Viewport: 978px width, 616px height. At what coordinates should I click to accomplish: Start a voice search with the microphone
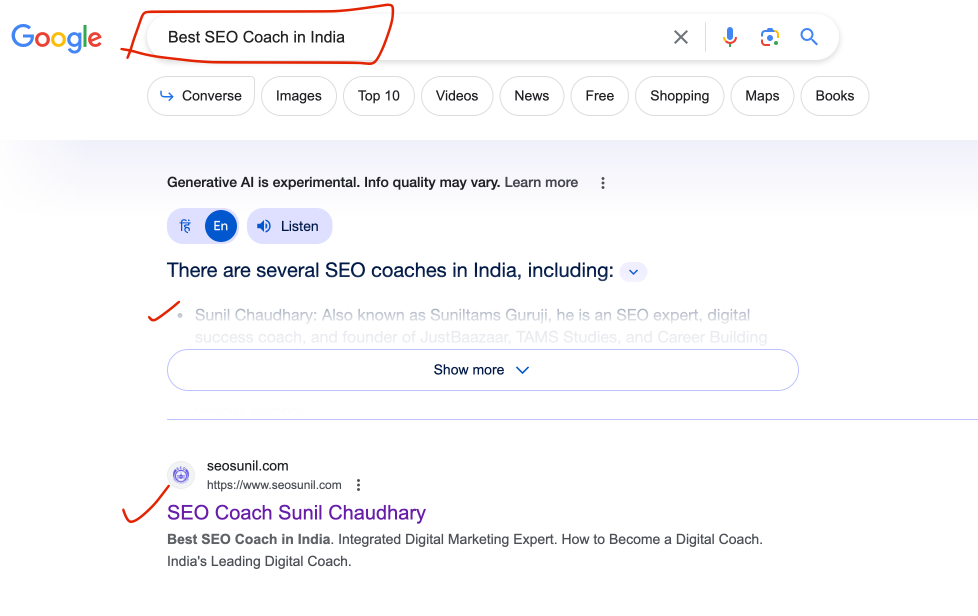click(x=730, y=36)
